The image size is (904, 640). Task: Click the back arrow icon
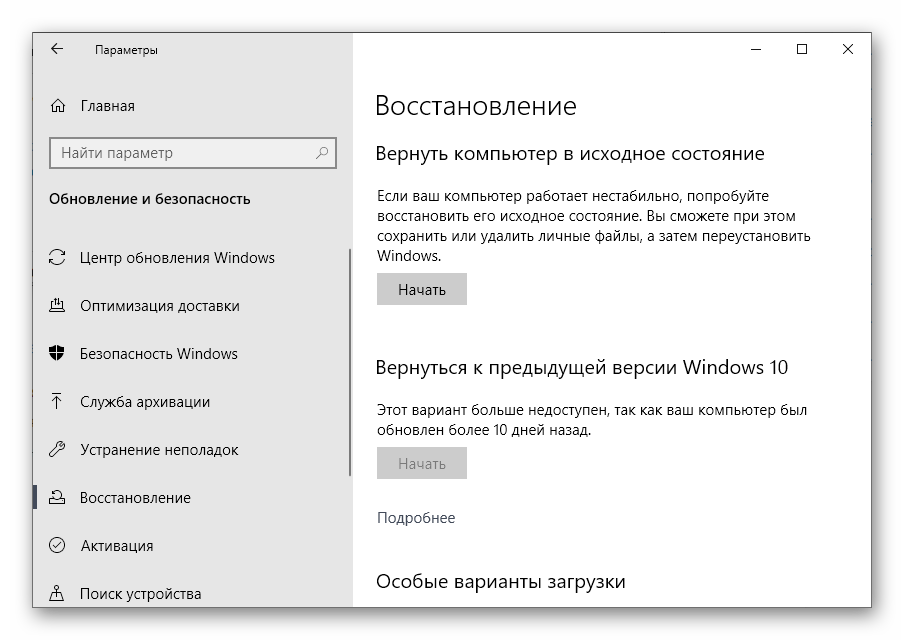(57, 49)
